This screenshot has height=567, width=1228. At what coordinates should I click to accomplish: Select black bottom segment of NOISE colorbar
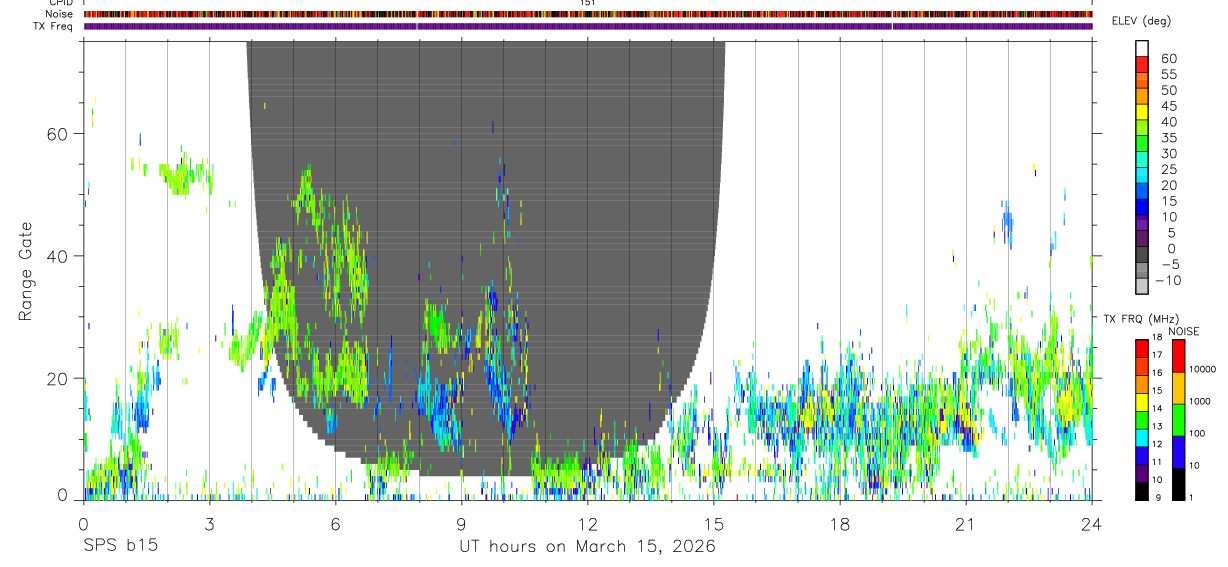(1179, 484)
